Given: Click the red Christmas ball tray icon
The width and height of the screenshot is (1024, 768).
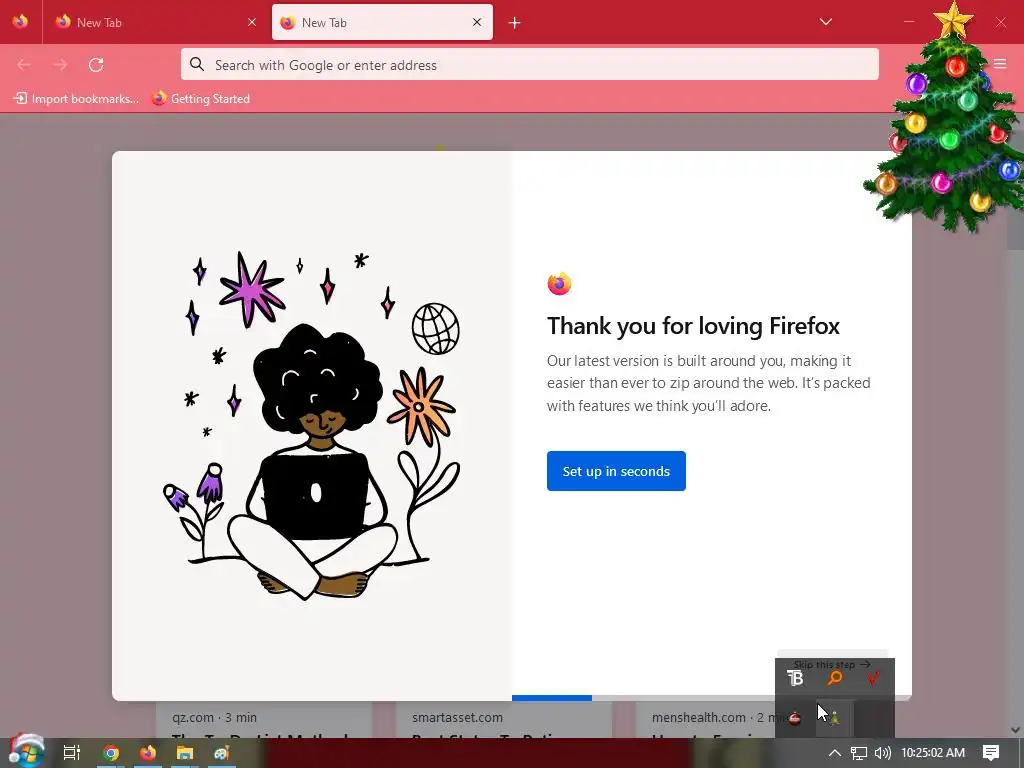Looking at the screenshot, I should pyautogui.click(x=795, y=718).
